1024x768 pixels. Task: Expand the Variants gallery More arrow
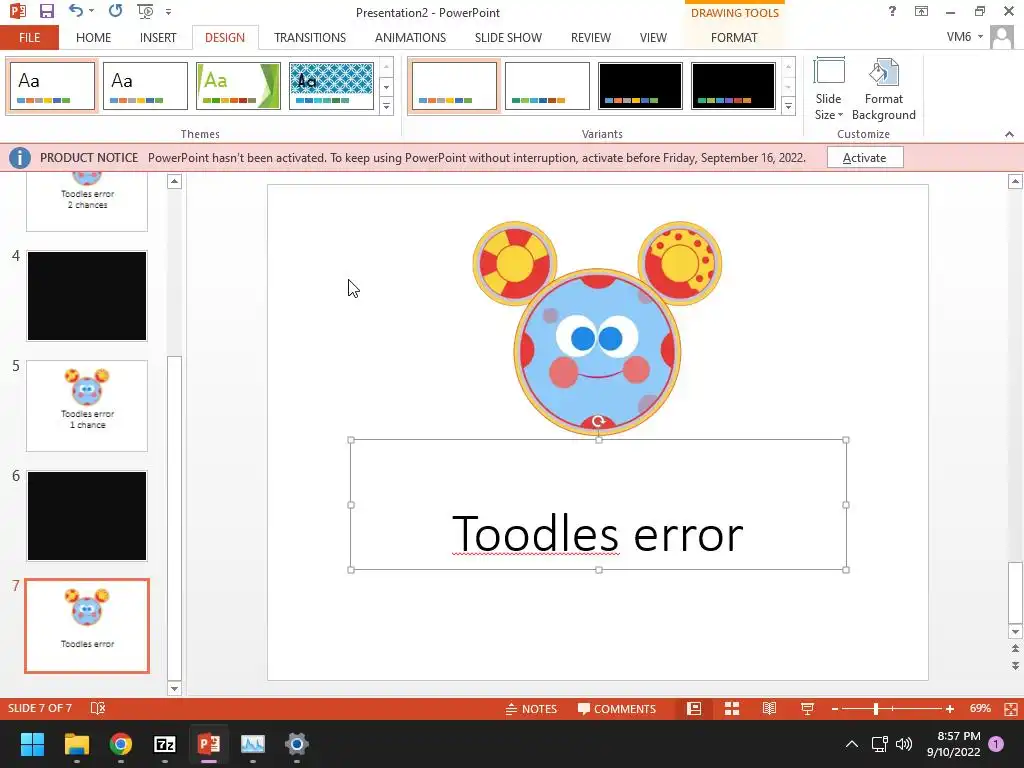click(788, 106)
